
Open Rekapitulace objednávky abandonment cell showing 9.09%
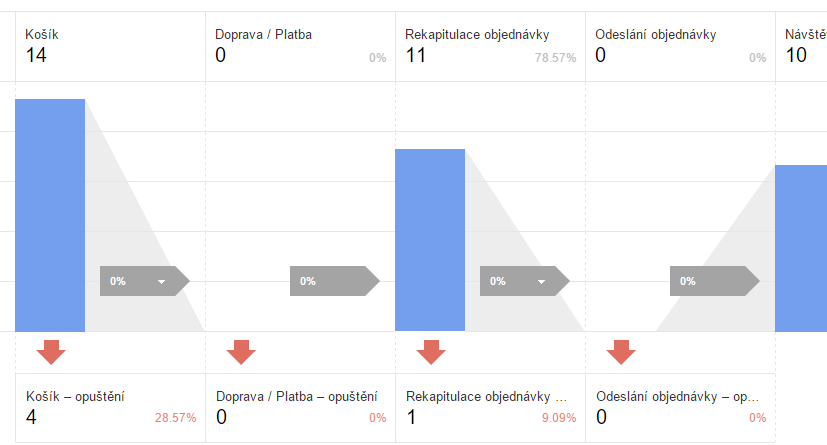point(490,408)
